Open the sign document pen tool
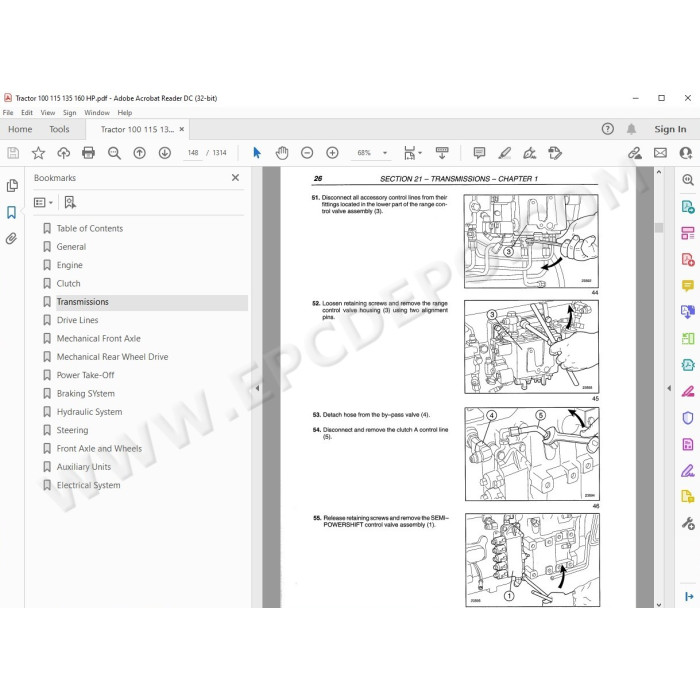 (529, 153)
